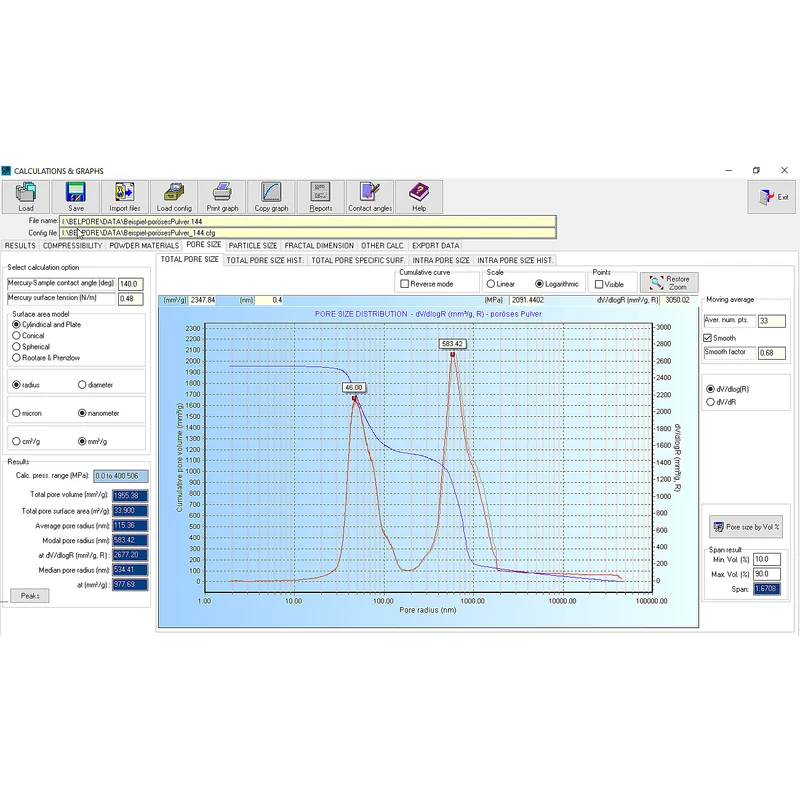Select Linear scale option
Viewport: 800px width, 800px height.
[x=490, y=284]
